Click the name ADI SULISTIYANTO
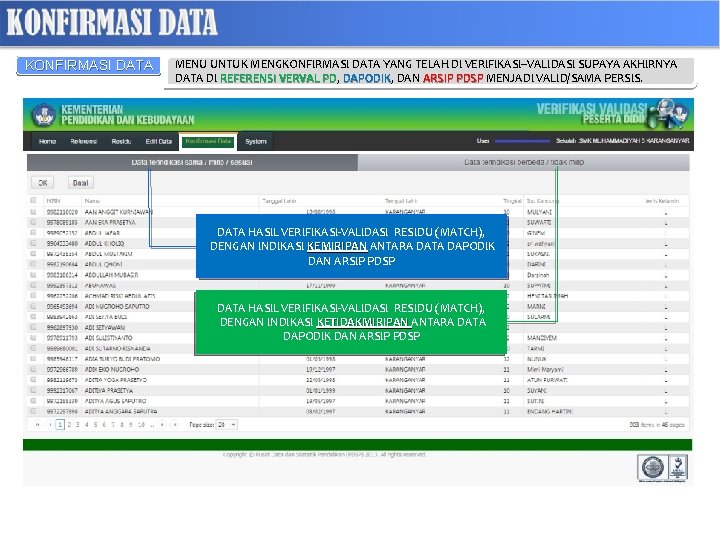Viewport: 720px width, 540px height. [108, 338]
